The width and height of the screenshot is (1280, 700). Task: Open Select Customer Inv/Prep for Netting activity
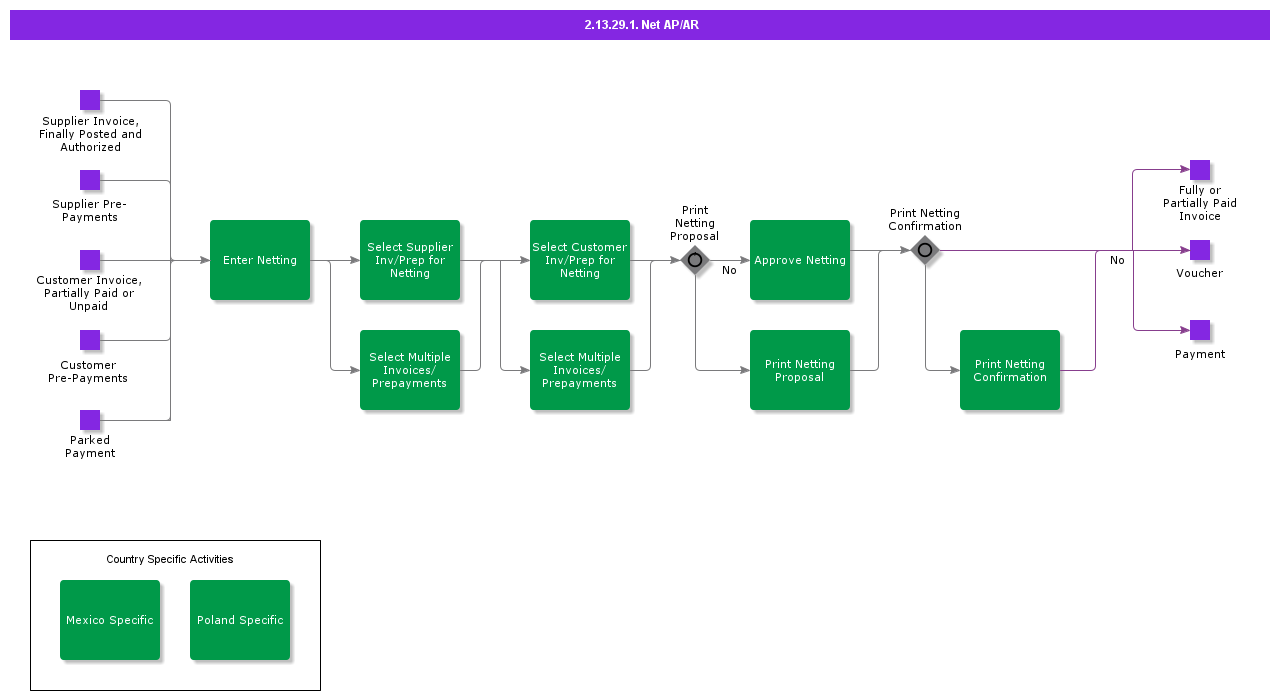click(580, 260)
